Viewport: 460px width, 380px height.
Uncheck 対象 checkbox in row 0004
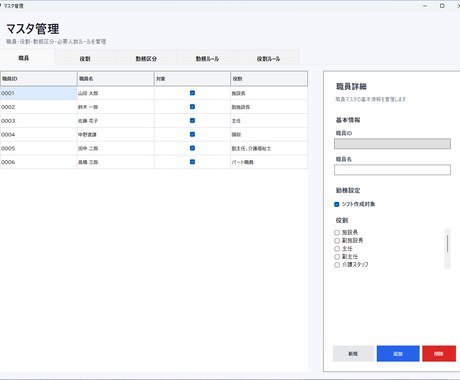(x=192, y=134)
